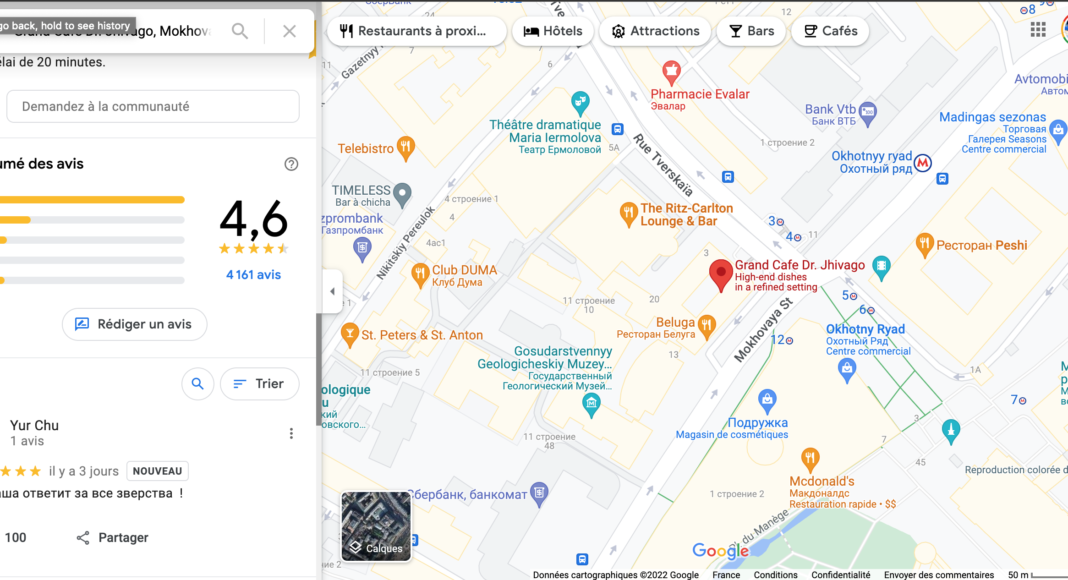Image resolution: width=1068 pixels, height=580 pixels.
Task: Click the McDonald's restaurant marker
Action: click(x=810, y=460)
